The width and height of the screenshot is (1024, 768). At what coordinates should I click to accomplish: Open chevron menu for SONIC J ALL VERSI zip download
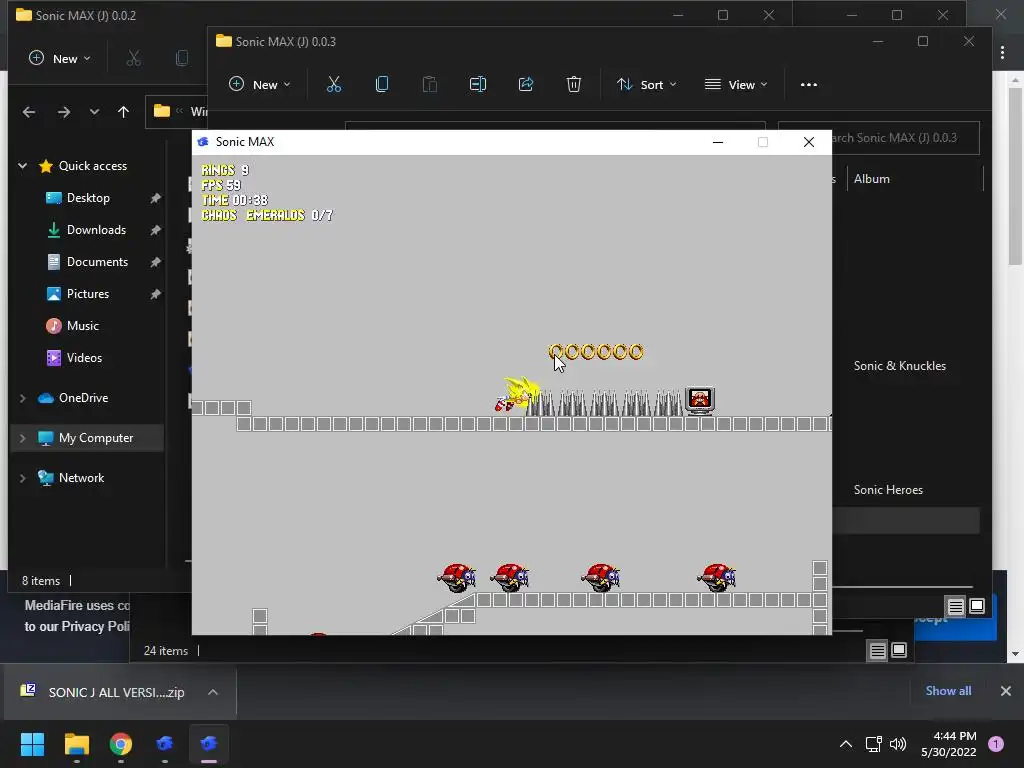click(213, 692)
